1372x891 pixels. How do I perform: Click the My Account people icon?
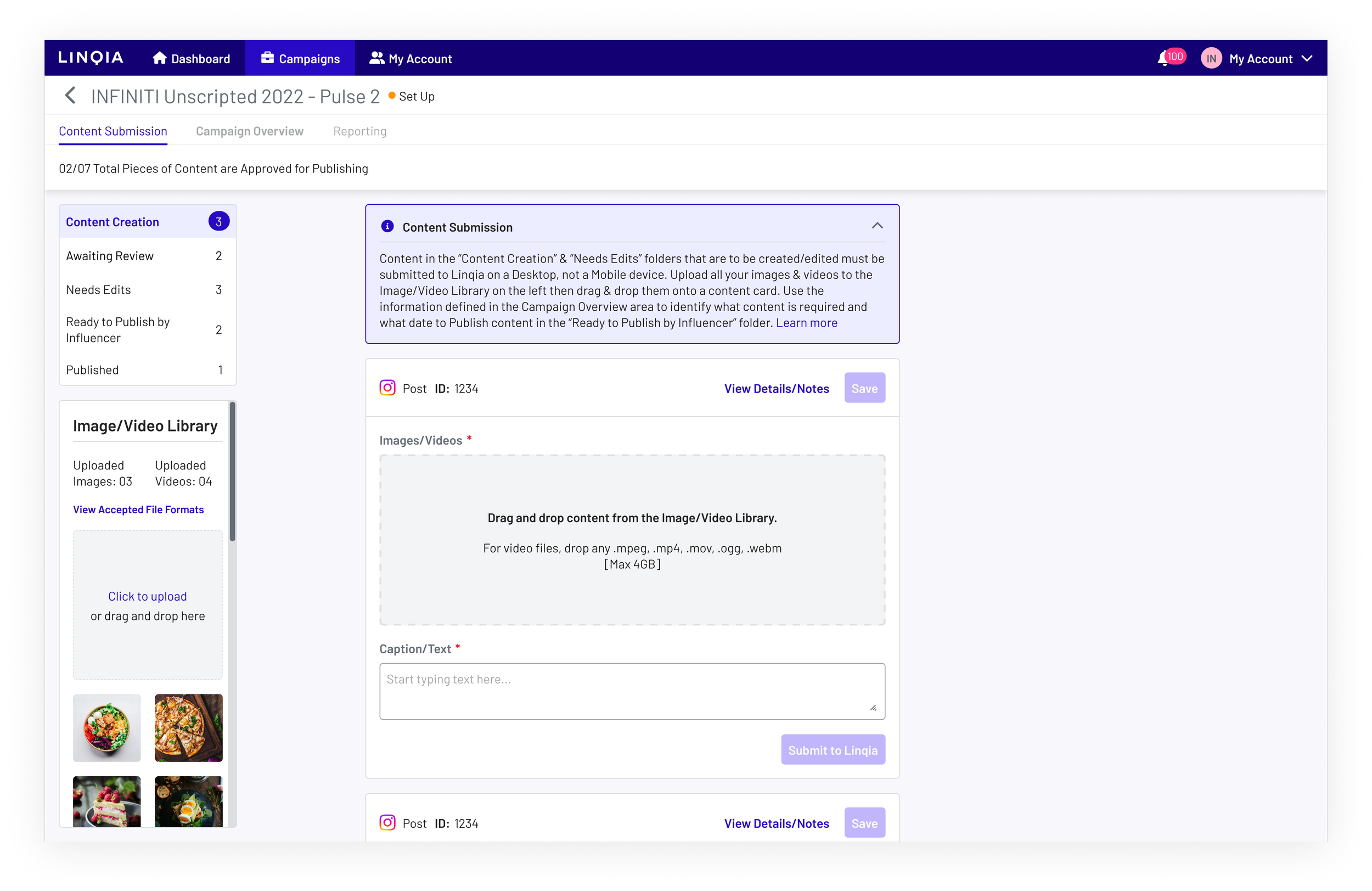[x=376, y=58]
